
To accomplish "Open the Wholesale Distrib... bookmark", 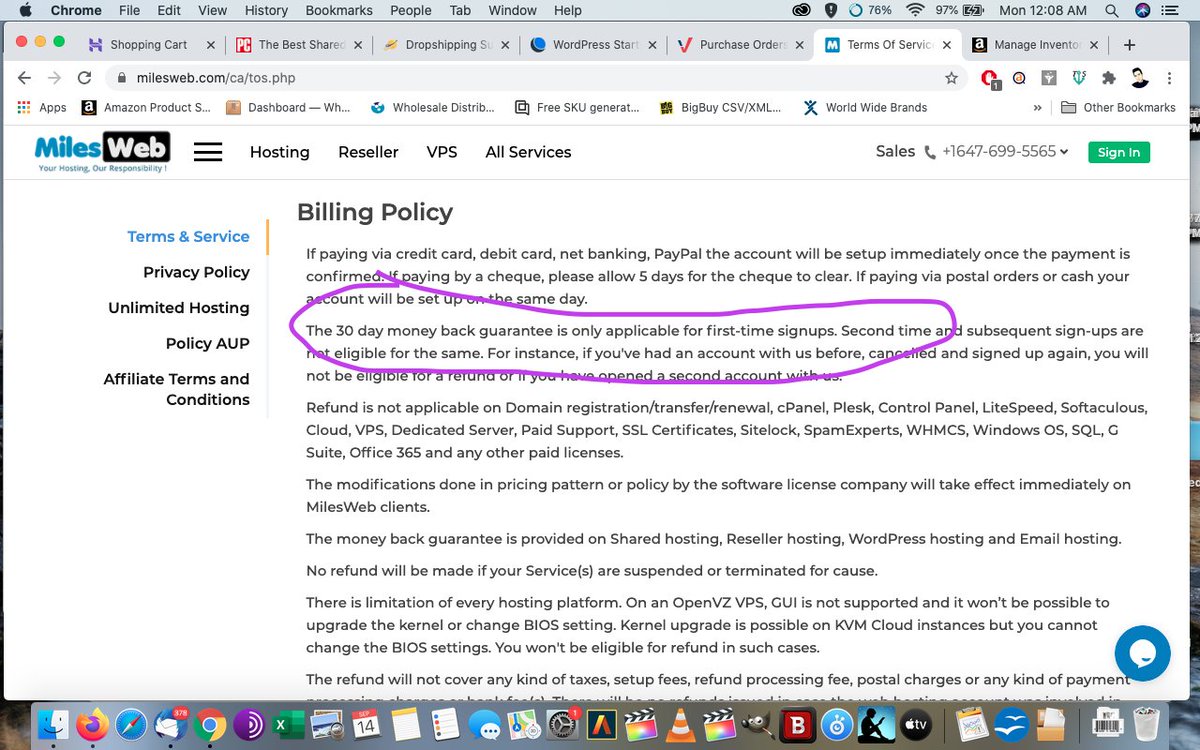I will 433,108.
